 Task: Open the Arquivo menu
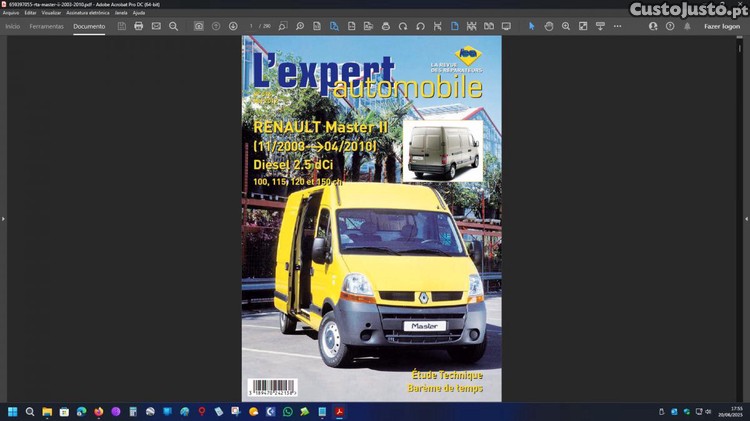coord(11,13)
